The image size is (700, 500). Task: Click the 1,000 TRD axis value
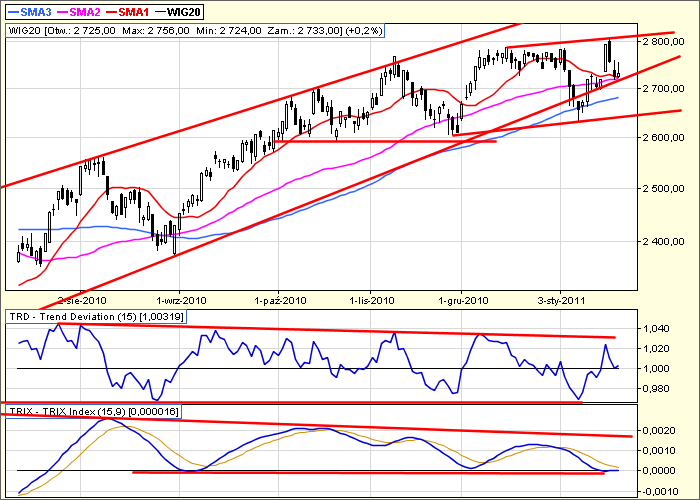(655, 369)
